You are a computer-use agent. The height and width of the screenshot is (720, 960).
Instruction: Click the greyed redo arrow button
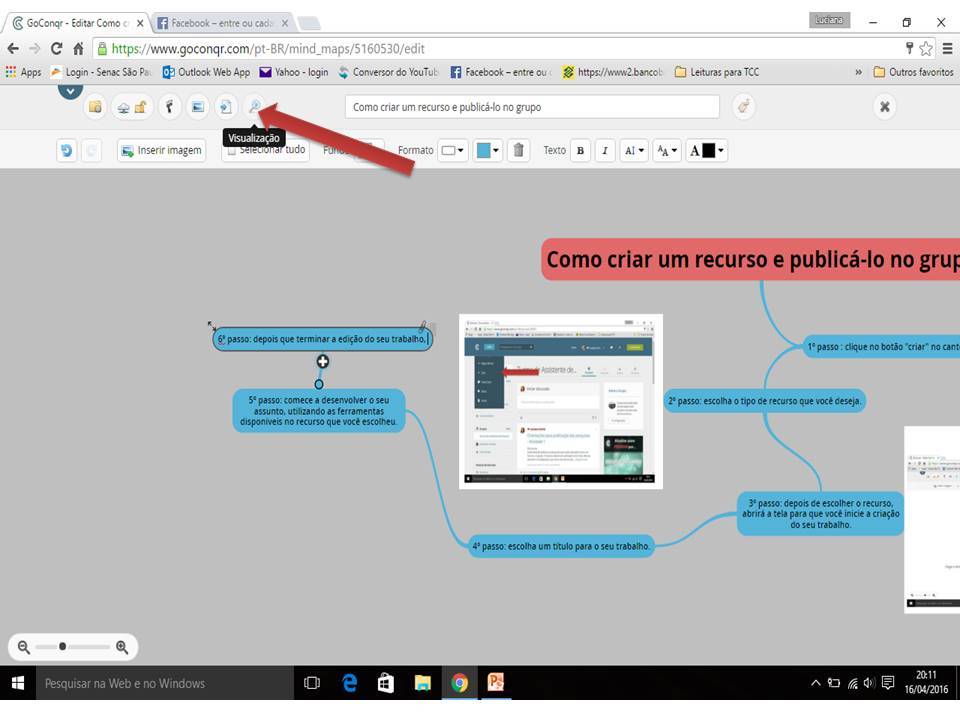[x=91, y=151]
